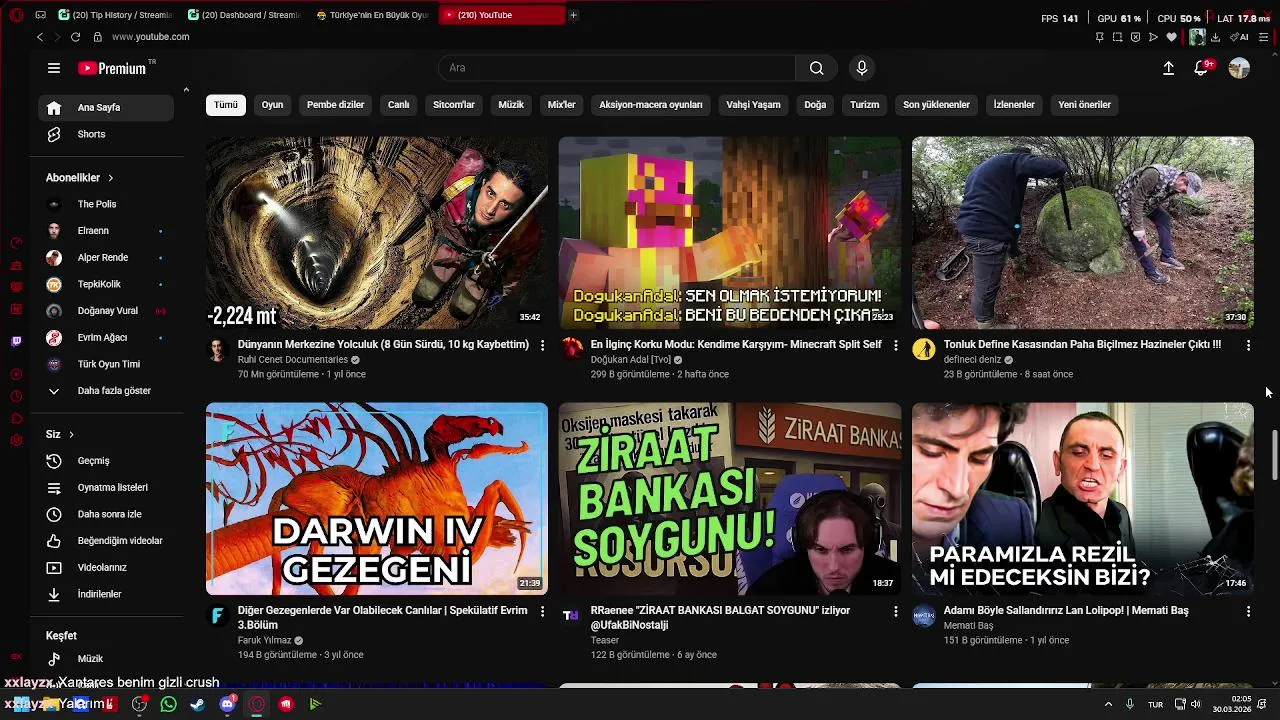Select the Tümü filter chip
The image size is (1280, 720).
226,105
